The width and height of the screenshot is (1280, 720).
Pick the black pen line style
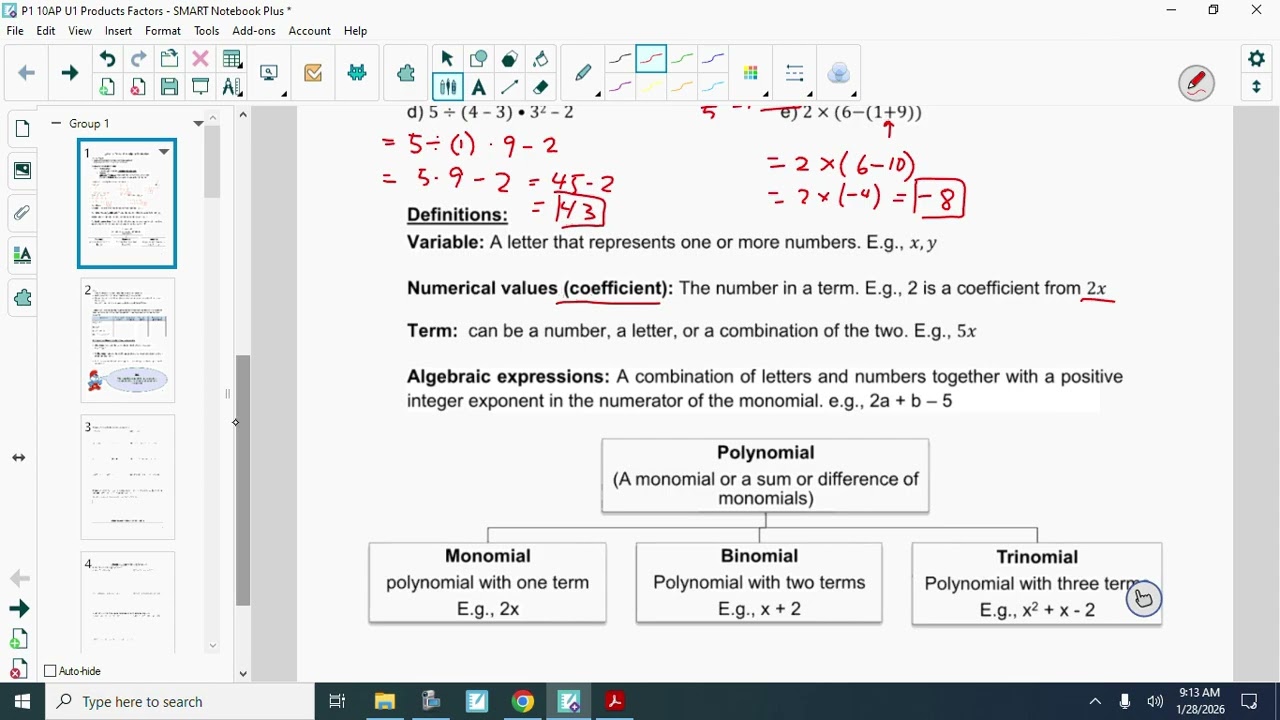tap(620, 59)
